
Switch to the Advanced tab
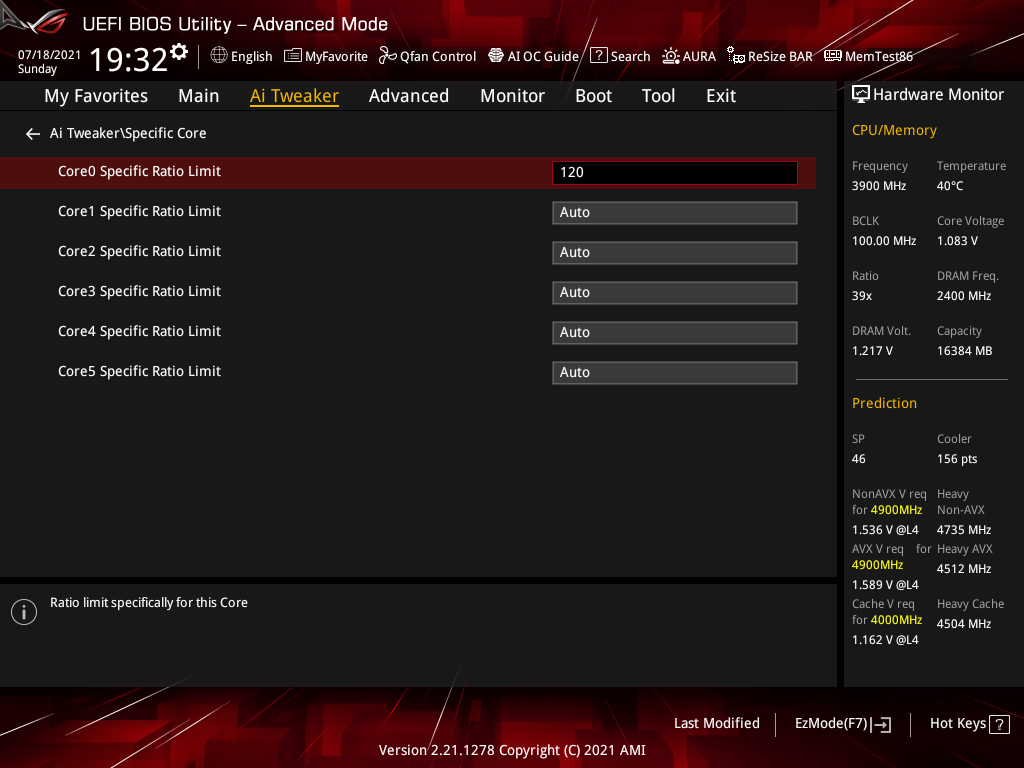(x=409, y=96)
